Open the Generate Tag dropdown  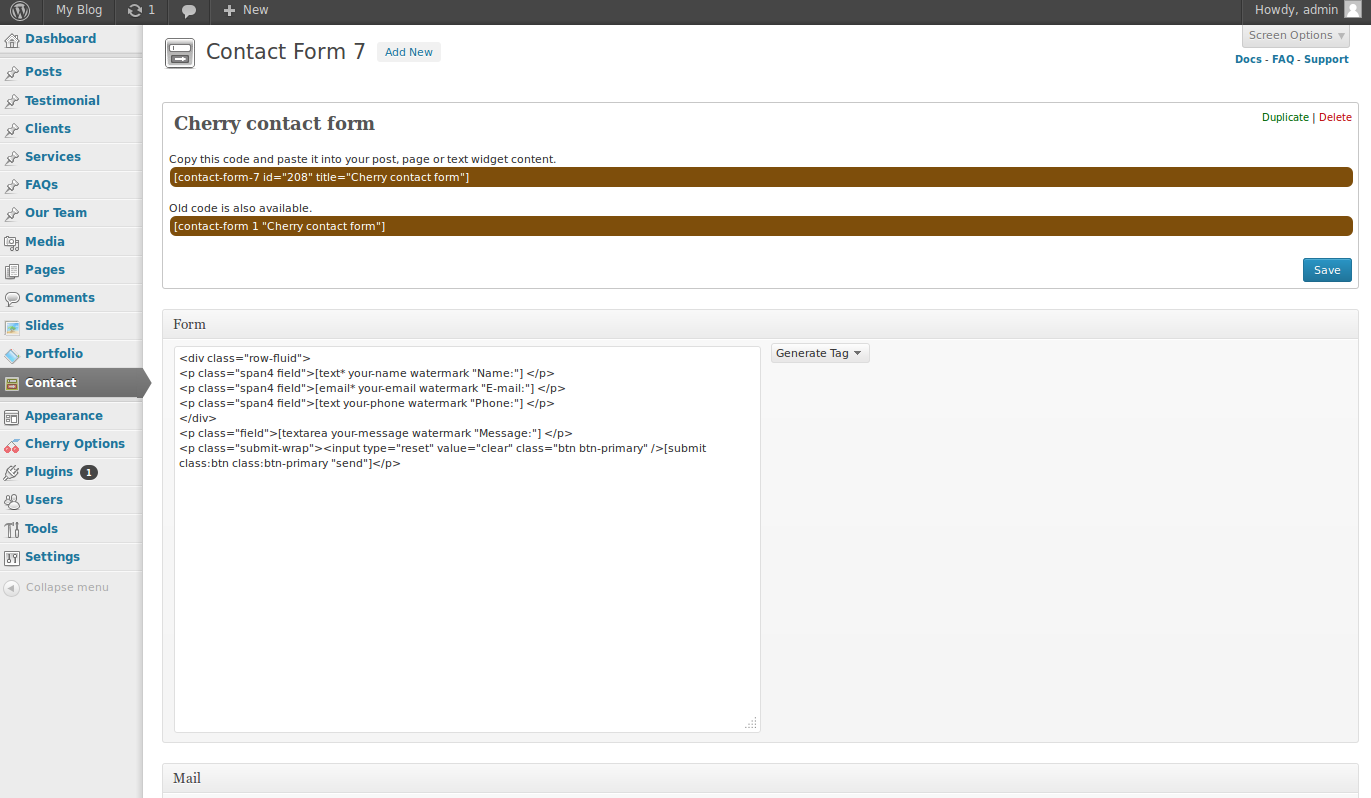coord(820,353)
